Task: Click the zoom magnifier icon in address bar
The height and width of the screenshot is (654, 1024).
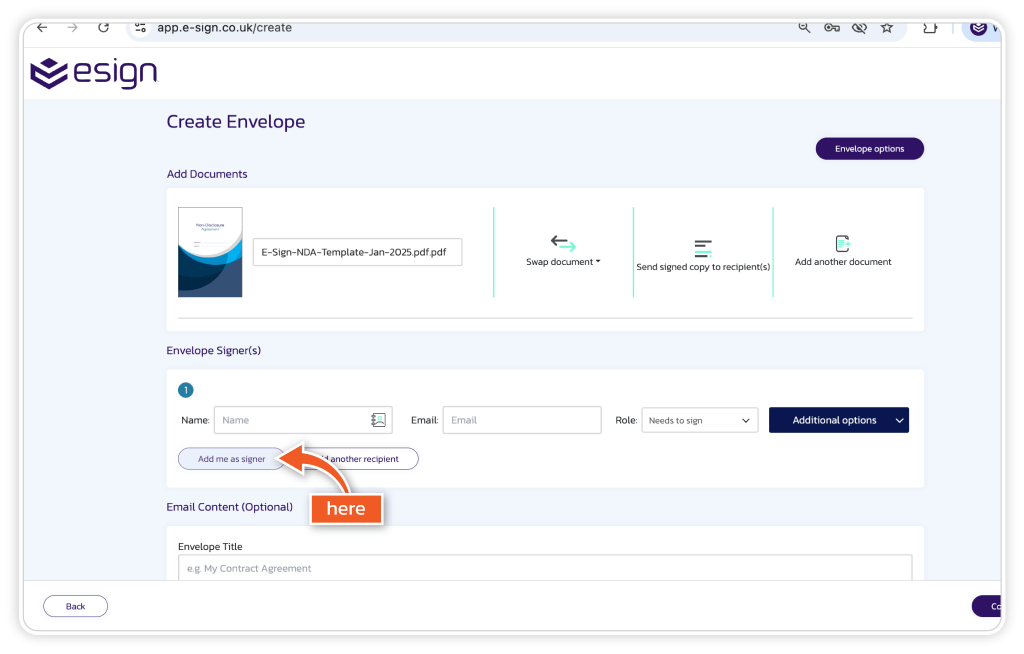Action: (804, 28)
